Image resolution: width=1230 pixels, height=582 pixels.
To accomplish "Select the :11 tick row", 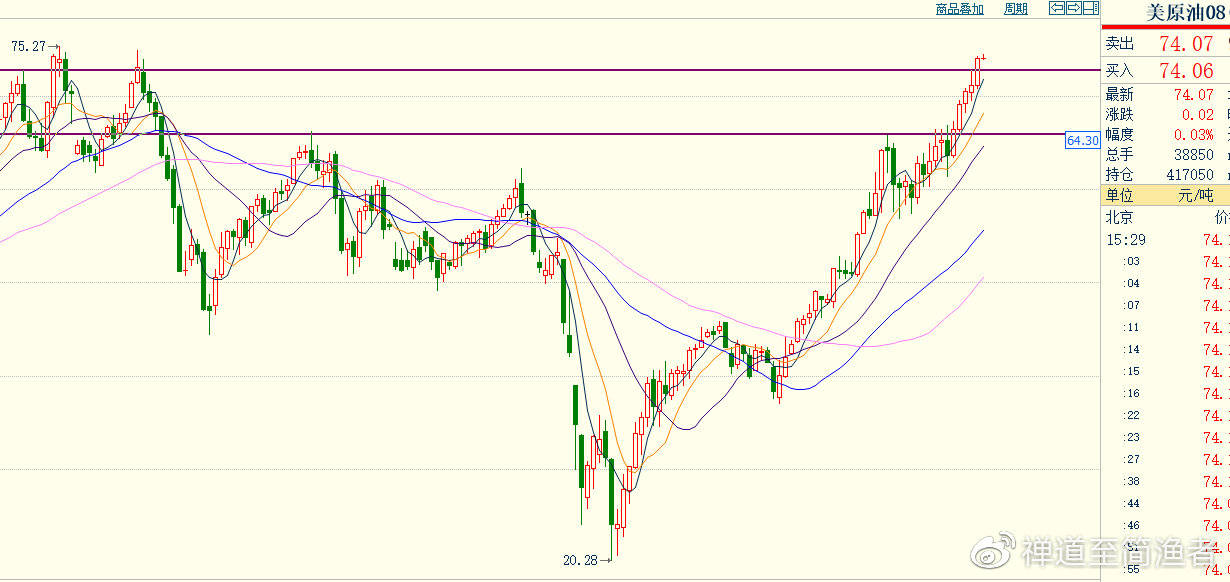I will pos(1166,328).
